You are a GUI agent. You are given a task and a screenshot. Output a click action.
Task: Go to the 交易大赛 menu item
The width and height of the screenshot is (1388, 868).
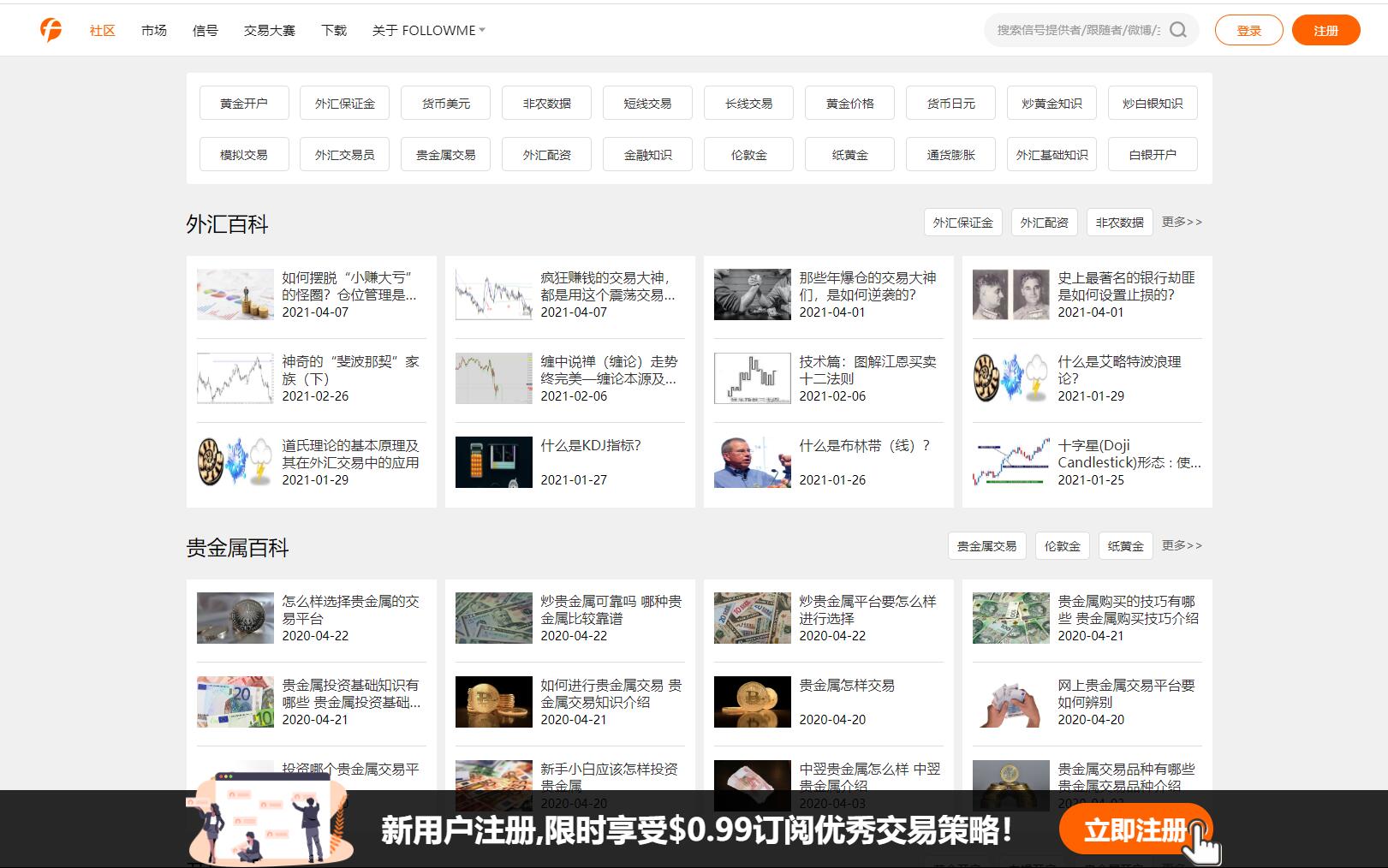[269, 30]
